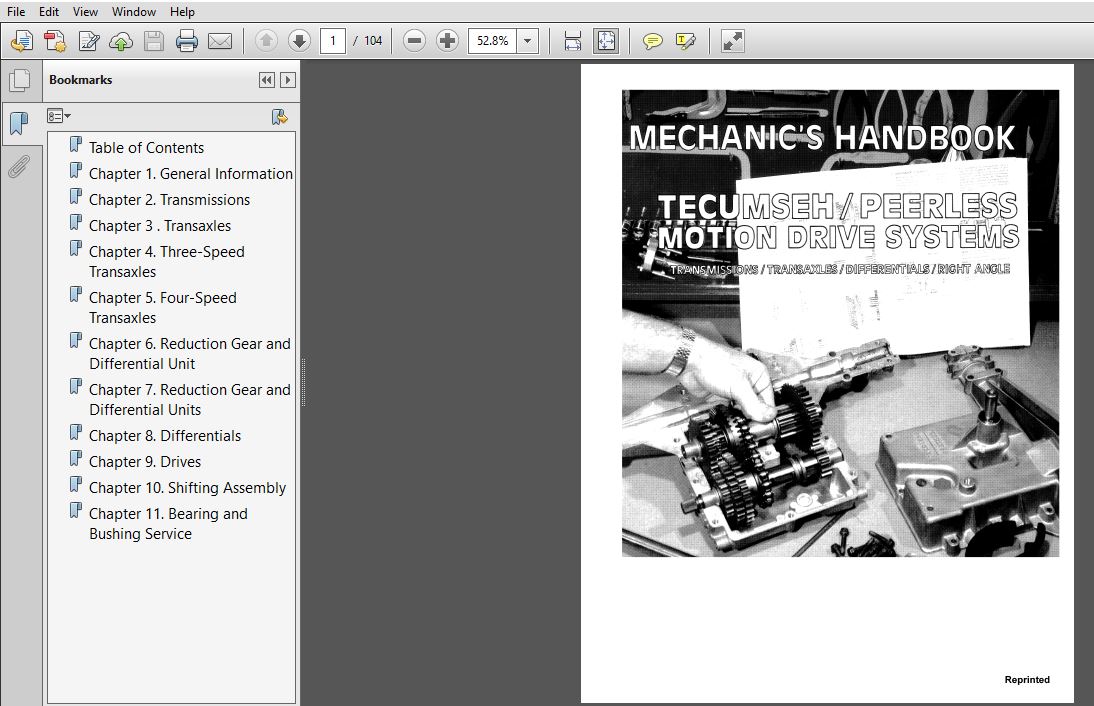Click bookmark icon beside Chapter 9. Drives
The height and width of the screenshot is (706, 1094).
tap(75, 459)
